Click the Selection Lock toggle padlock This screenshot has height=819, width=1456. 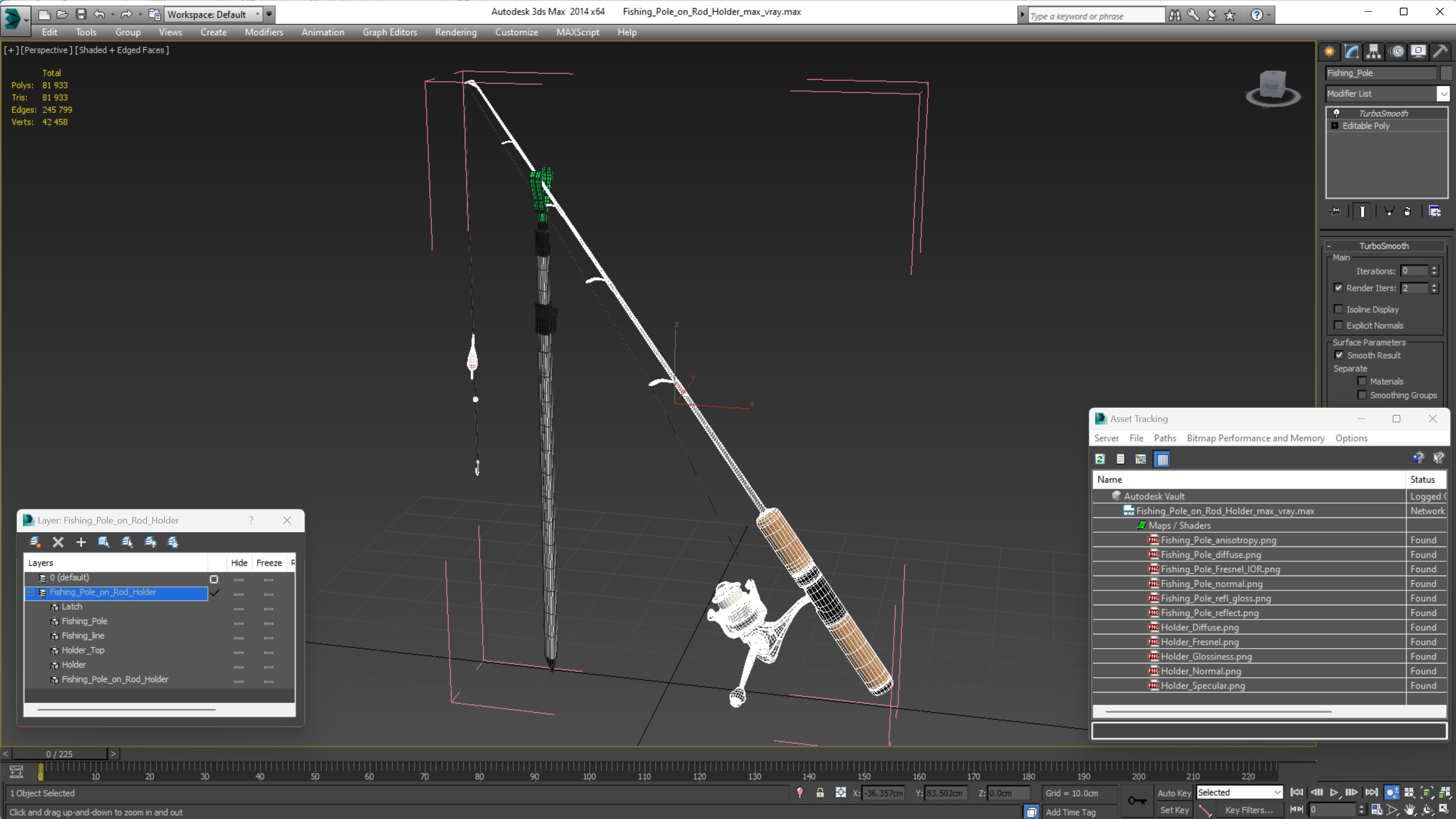click(x=820, y=792)
